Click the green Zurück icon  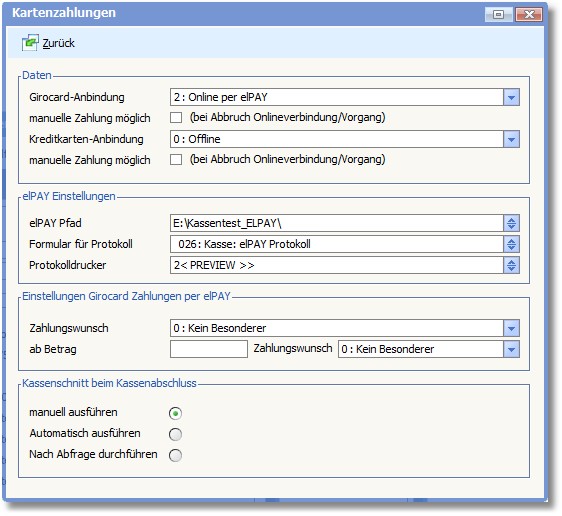[30, 43]
